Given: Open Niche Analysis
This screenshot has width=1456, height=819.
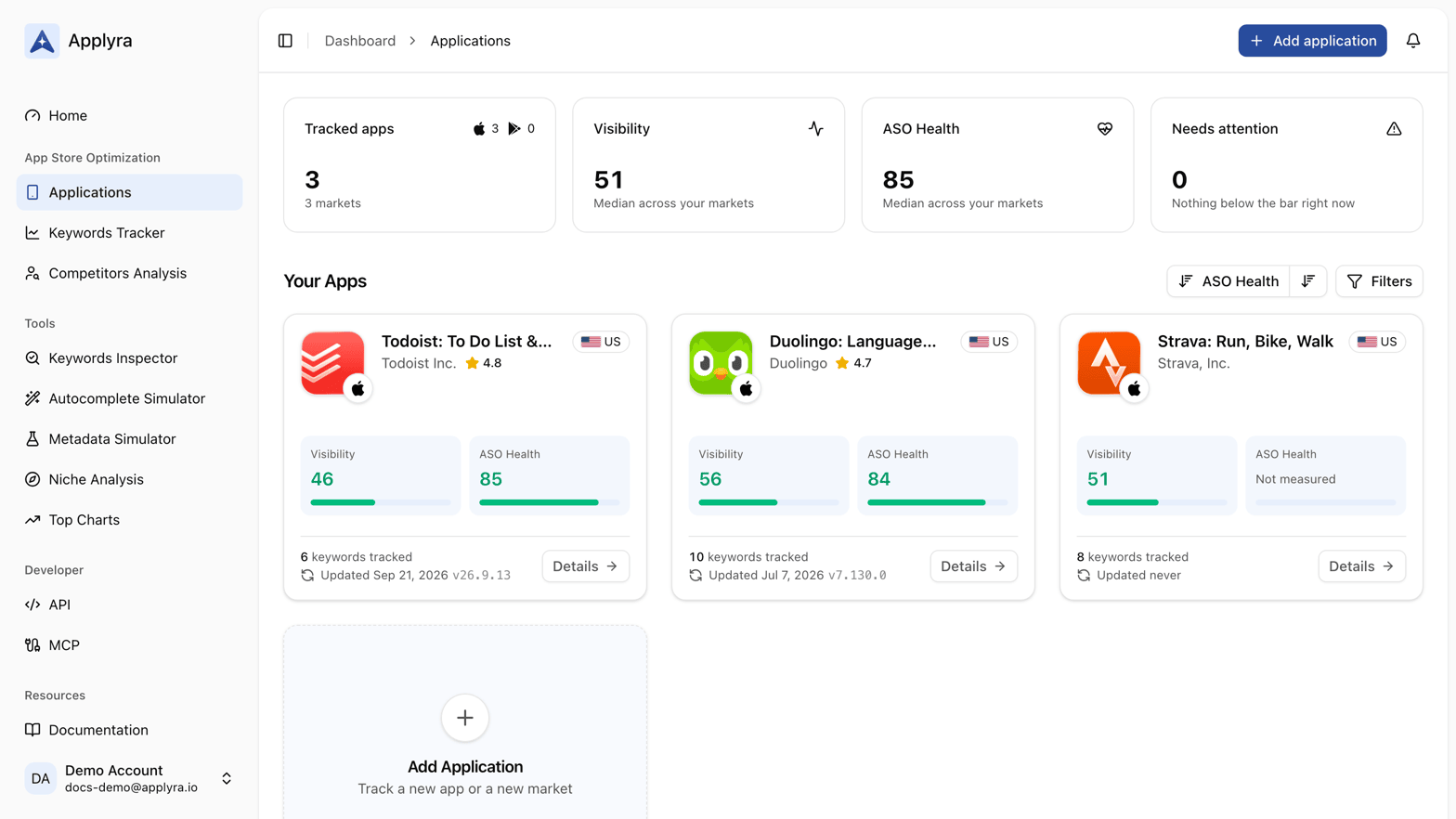Looking at the screenshot, I should 129,479.
